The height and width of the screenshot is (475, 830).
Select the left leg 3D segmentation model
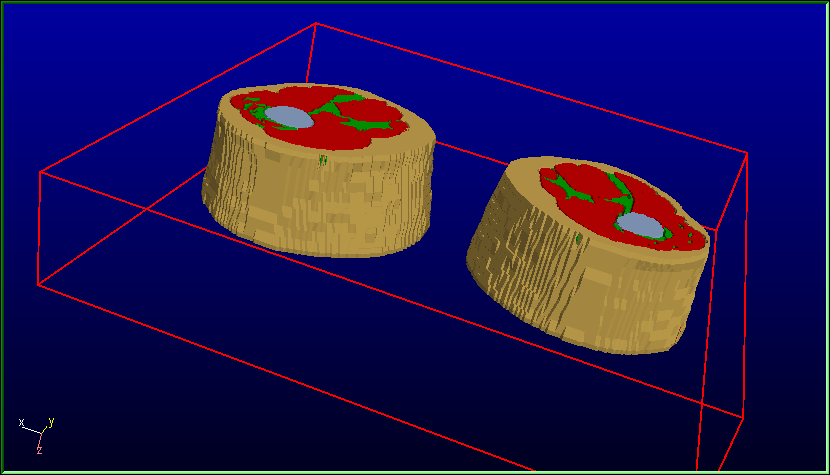[x=319, y=170]
